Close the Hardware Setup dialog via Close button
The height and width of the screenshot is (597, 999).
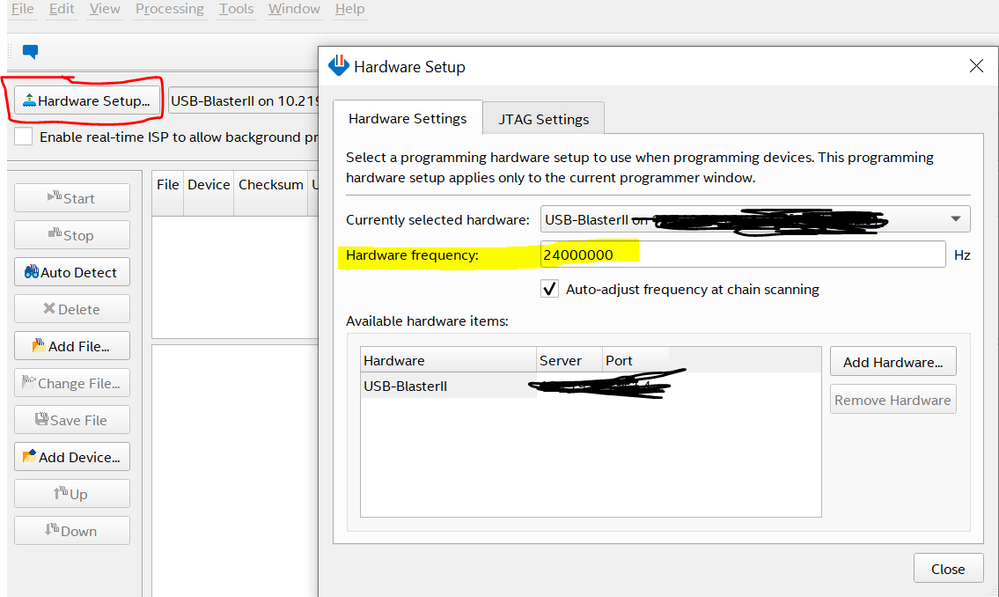tap(948, 569)
